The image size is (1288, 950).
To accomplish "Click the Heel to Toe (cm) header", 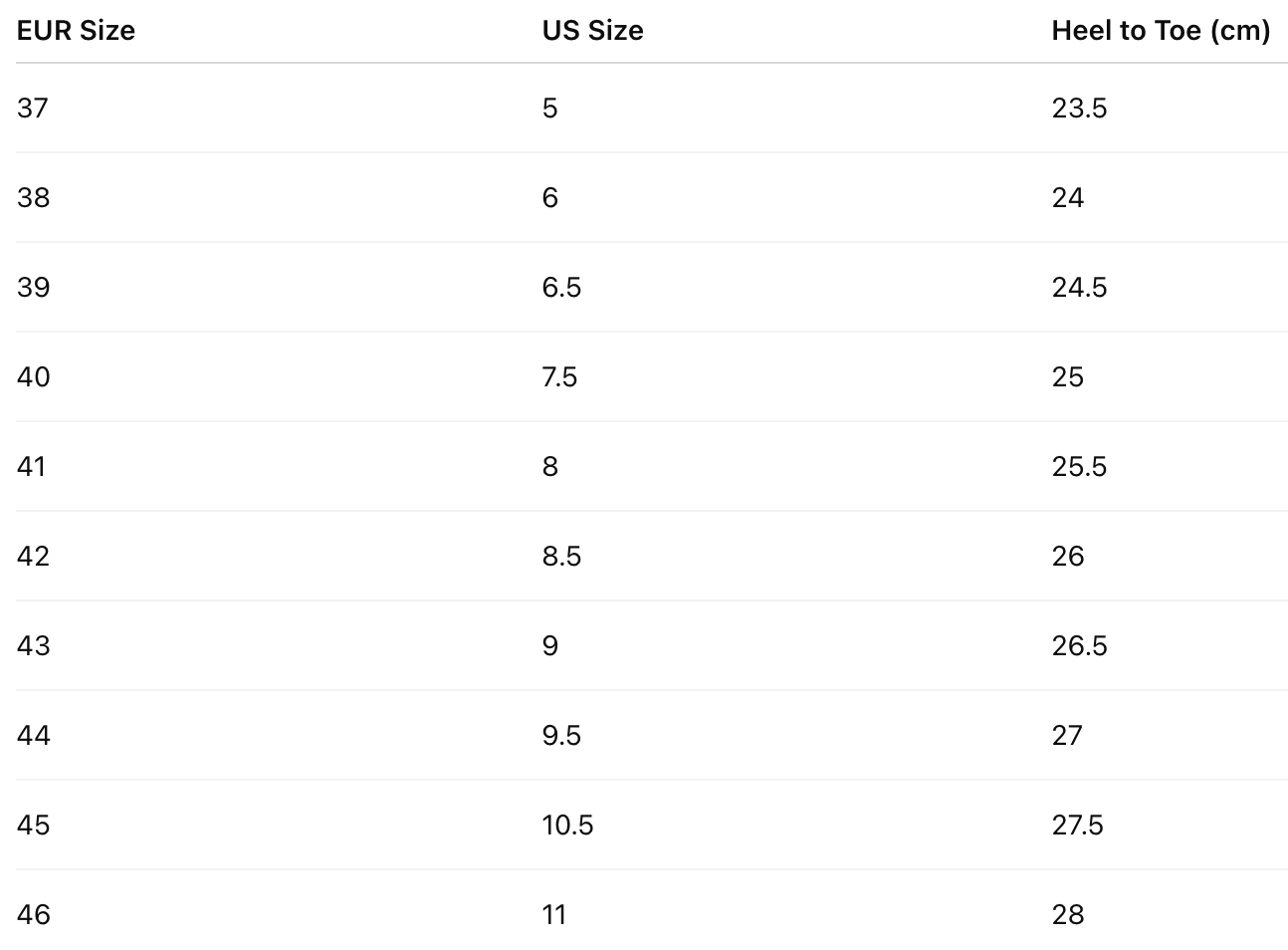I will point(1161,31).
